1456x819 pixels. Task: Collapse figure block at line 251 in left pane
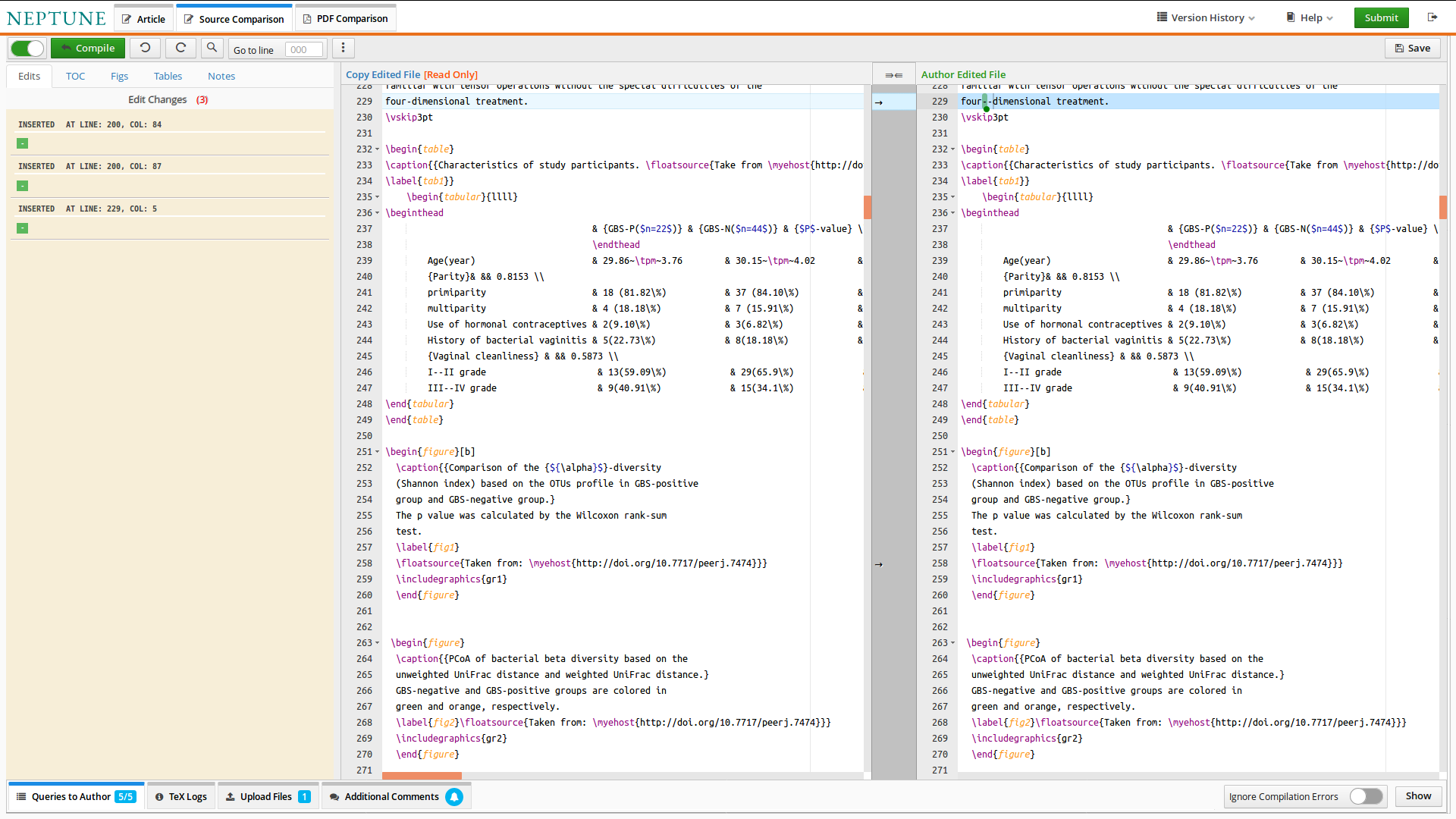(x=378, y=452)
